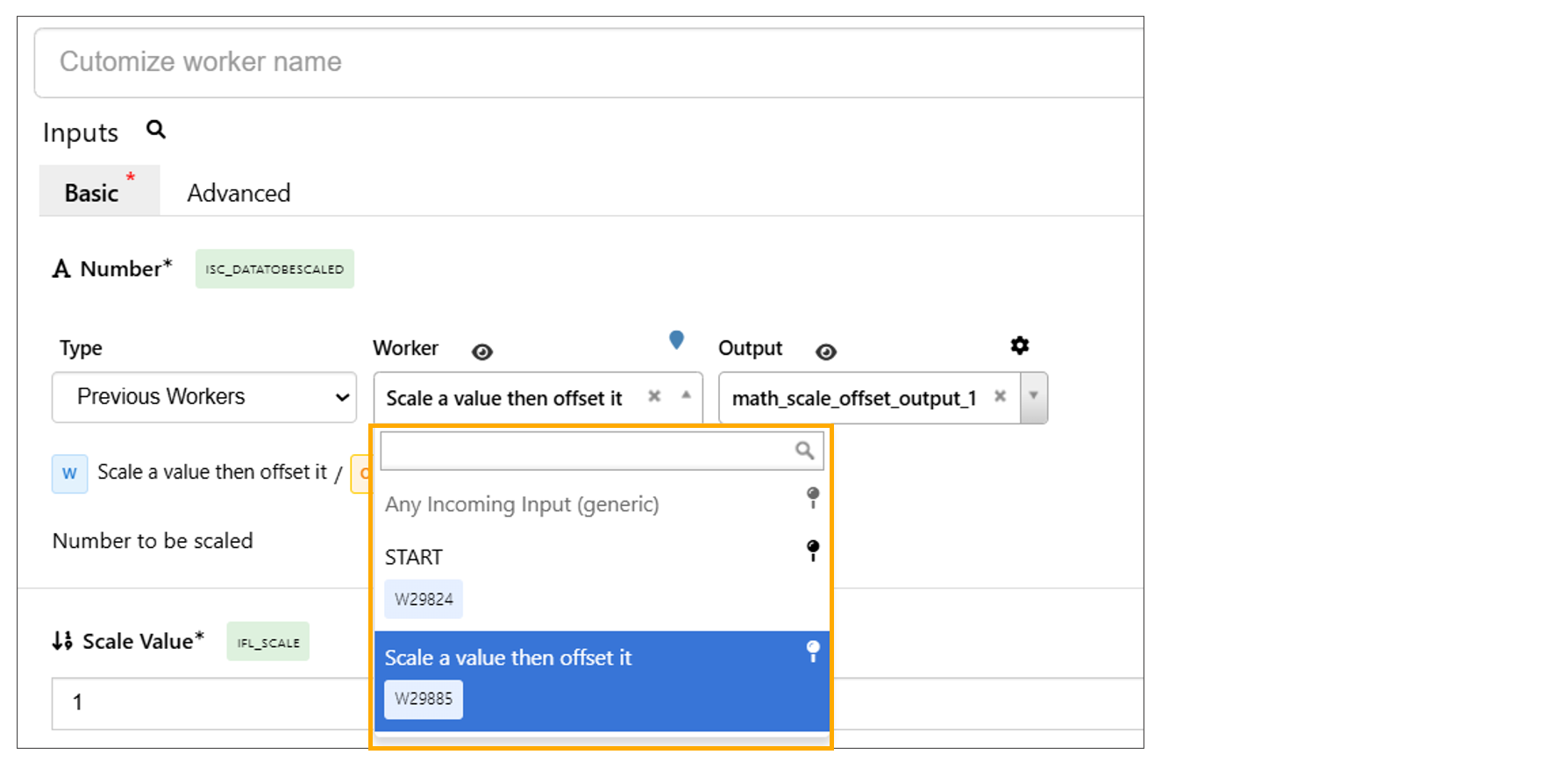Select Any Incoming Input (generic) option
1568x783 pixels.
tap(522, 505)
